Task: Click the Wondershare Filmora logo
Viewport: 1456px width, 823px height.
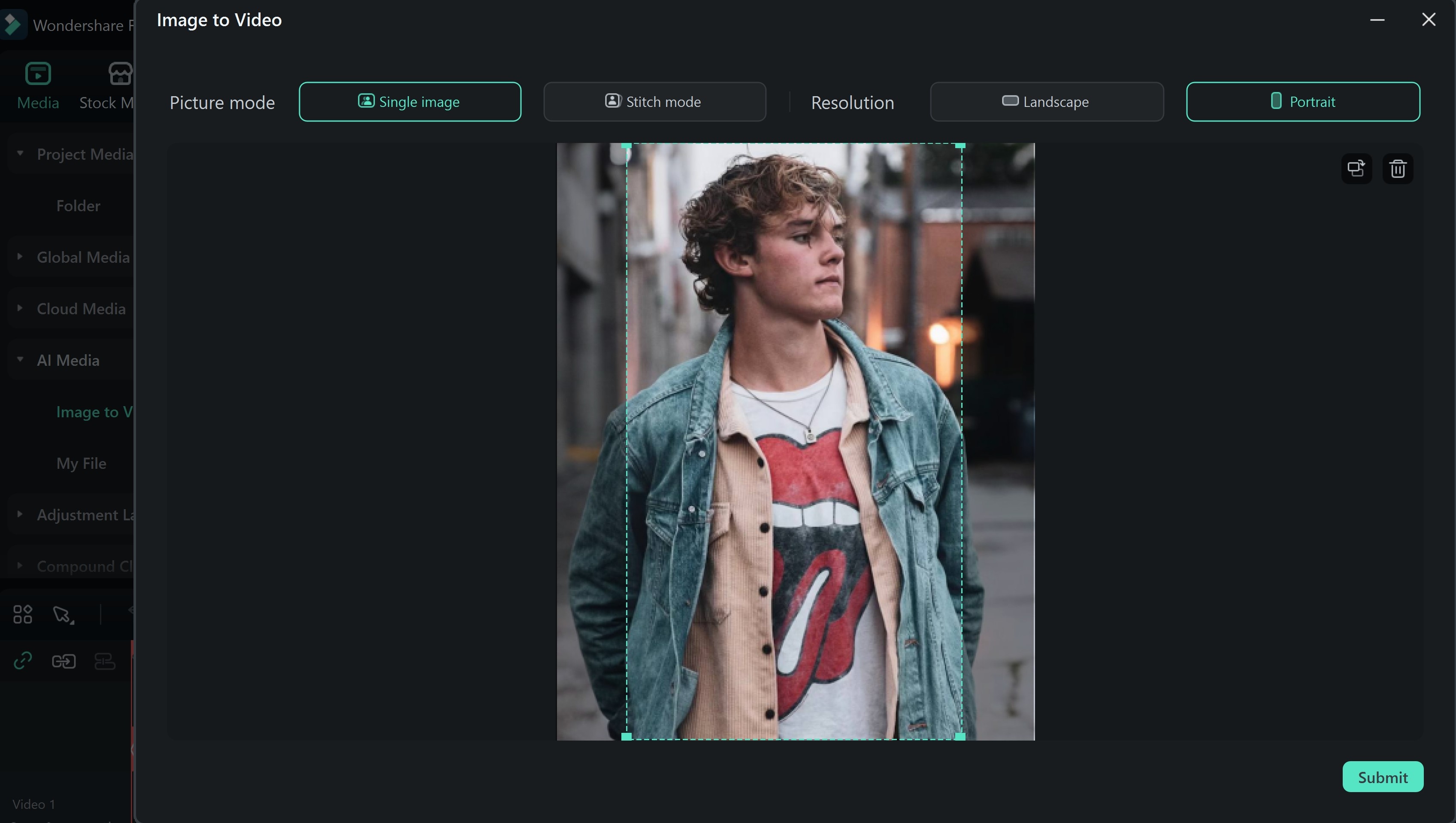Action: coord(12,25)
